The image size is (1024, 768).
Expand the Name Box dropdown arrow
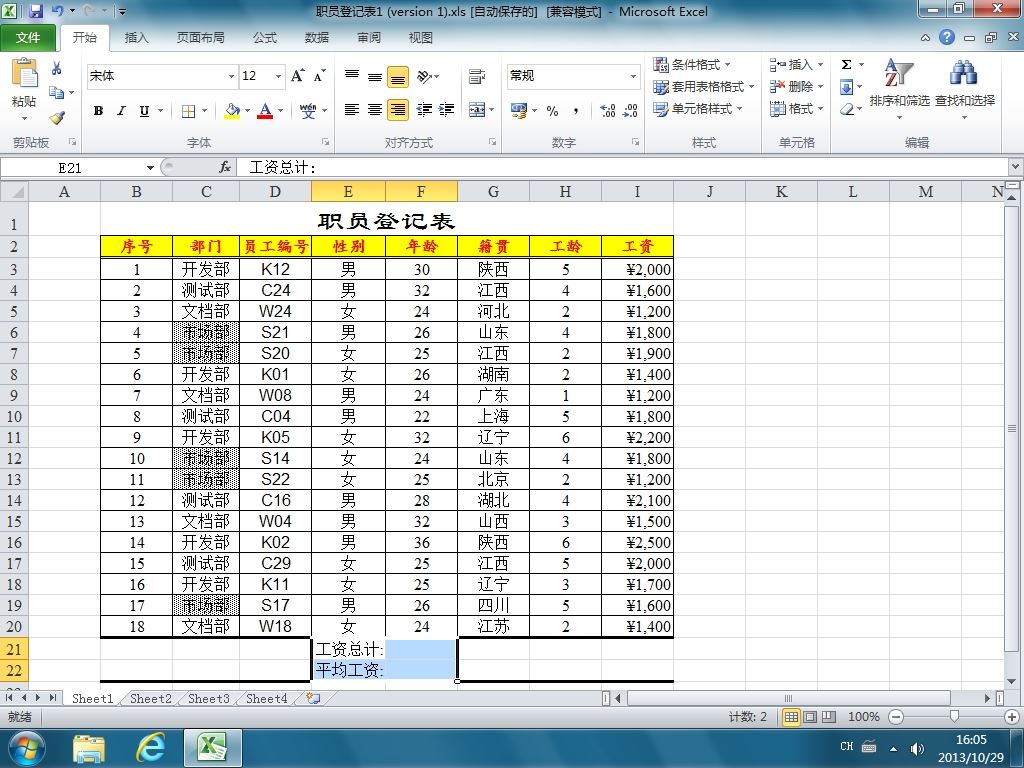tap(150, 168)
